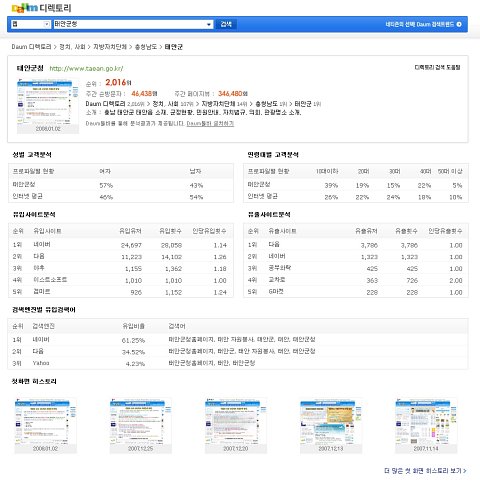Screen dimensions: 480x481
Task: Click the 검색 search button
Action: [x=226, y=24]
